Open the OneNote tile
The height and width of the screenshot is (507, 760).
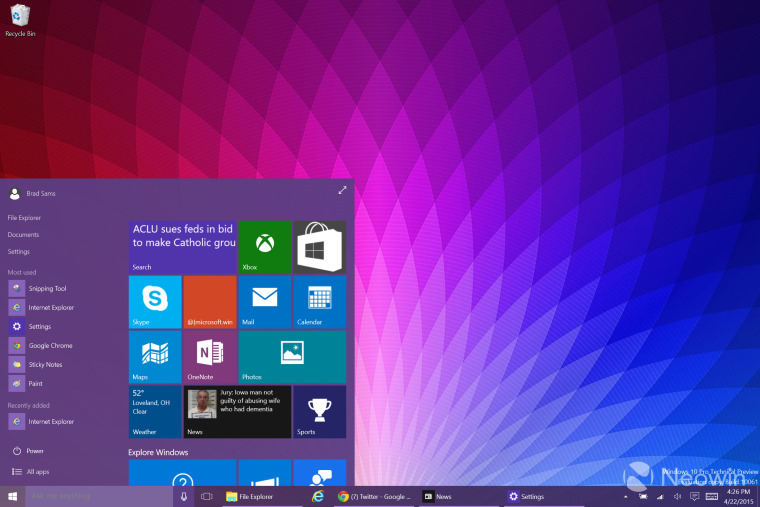click(x=210, y=357)
